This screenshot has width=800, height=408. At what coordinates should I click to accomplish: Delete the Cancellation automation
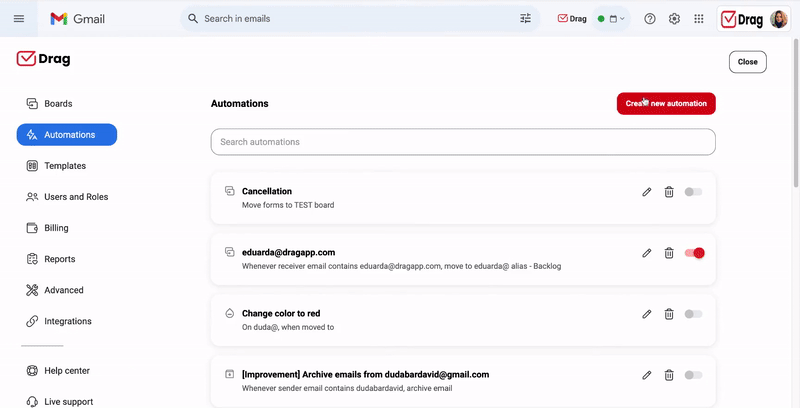click(x=669, y=192)
